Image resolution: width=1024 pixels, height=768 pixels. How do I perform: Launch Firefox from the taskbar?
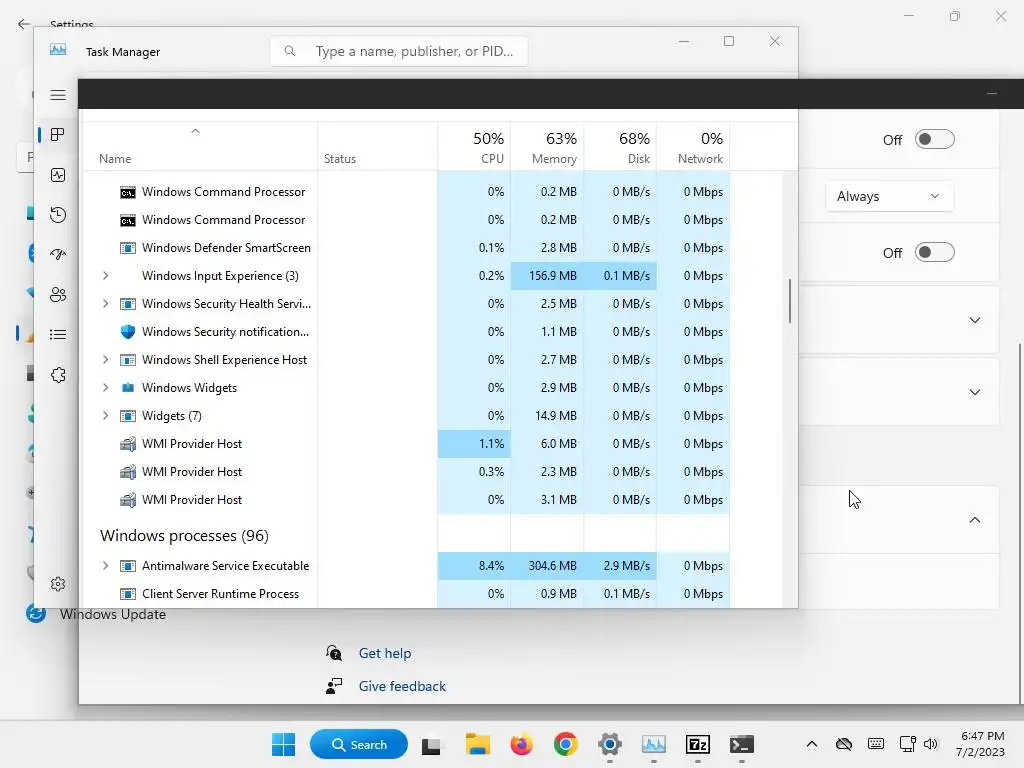521,744
